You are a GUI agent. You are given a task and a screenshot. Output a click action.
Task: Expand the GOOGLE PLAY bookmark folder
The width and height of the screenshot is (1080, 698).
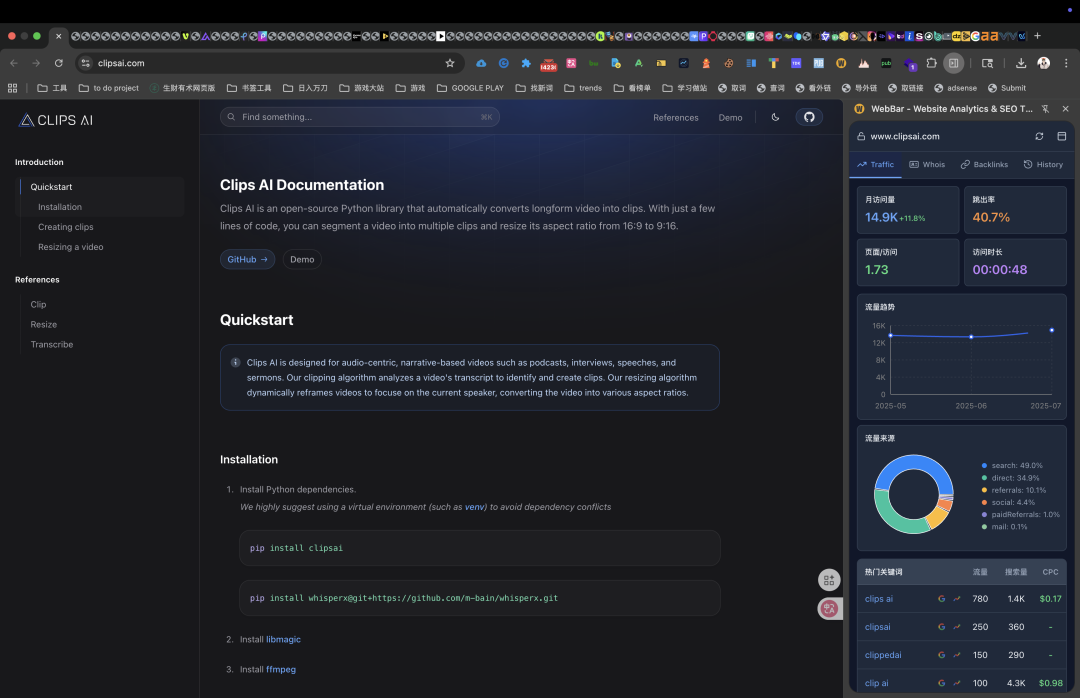470,88
